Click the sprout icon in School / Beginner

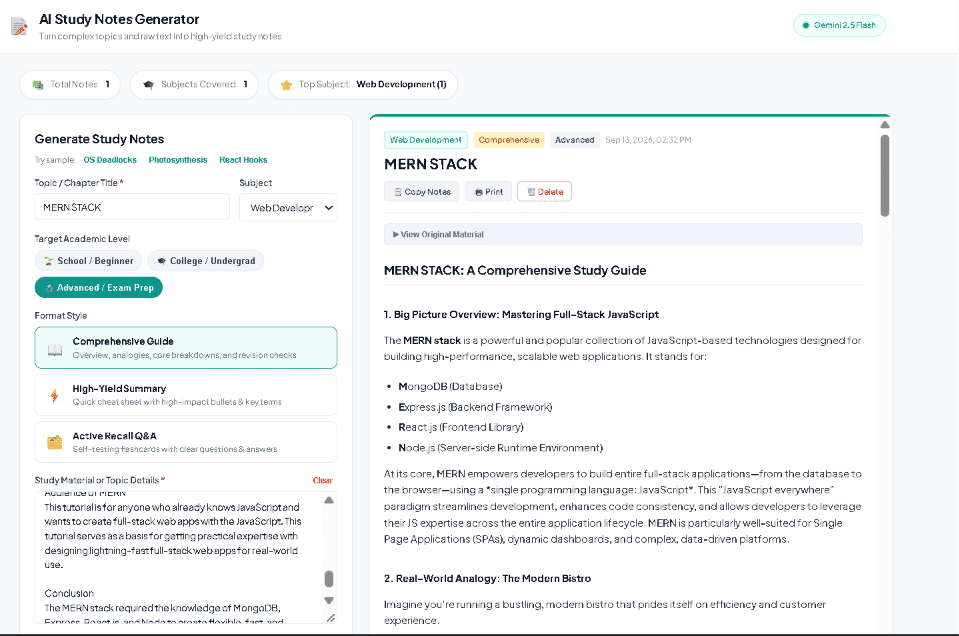(49, 261)
